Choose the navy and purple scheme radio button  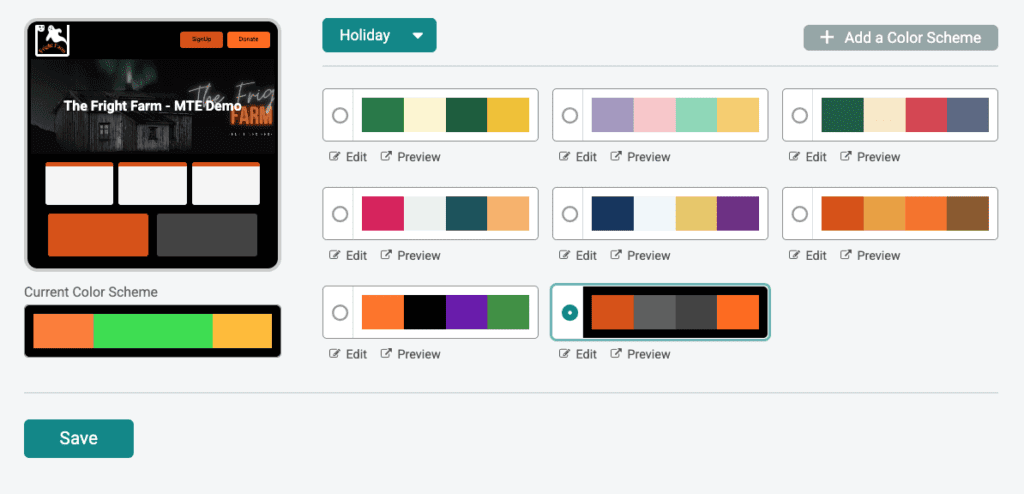point(570,213)
